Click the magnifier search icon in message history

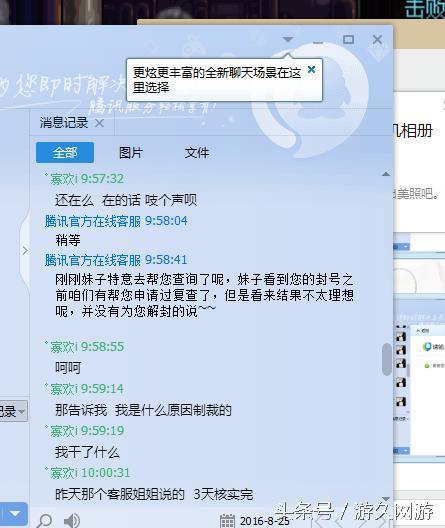click(x=44, y=520)
